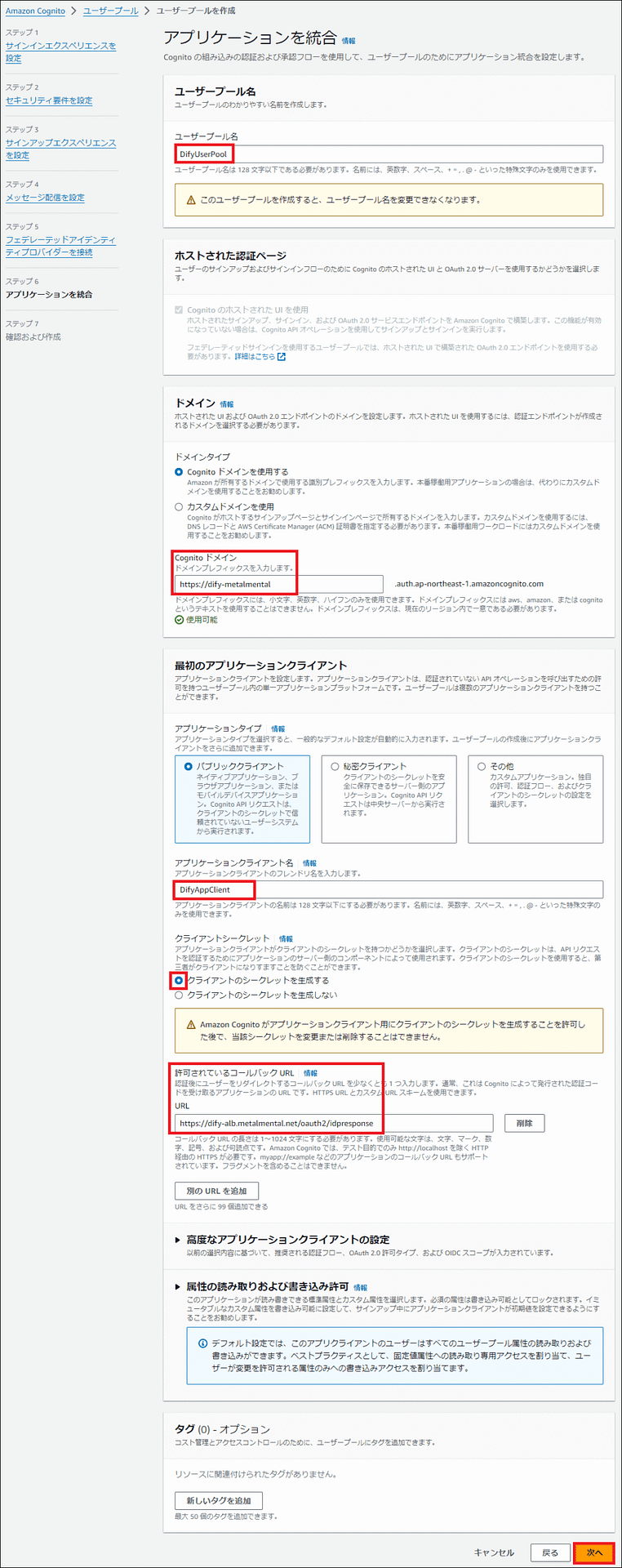Click 情報 link next to アプリケーションを統合 heading

pyautogui.click(x=349, y=41)
